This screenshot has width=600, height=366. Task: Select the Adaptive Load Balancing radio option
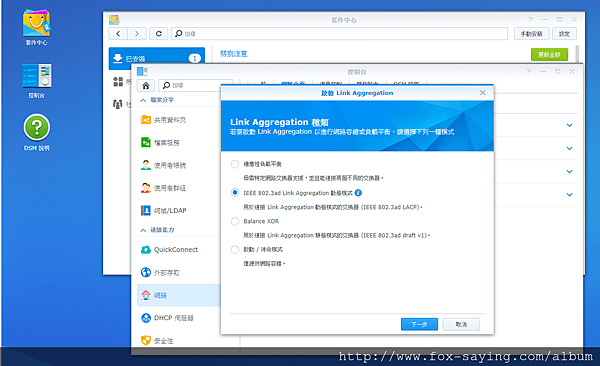pyautogui.click(x=235, y=164)
